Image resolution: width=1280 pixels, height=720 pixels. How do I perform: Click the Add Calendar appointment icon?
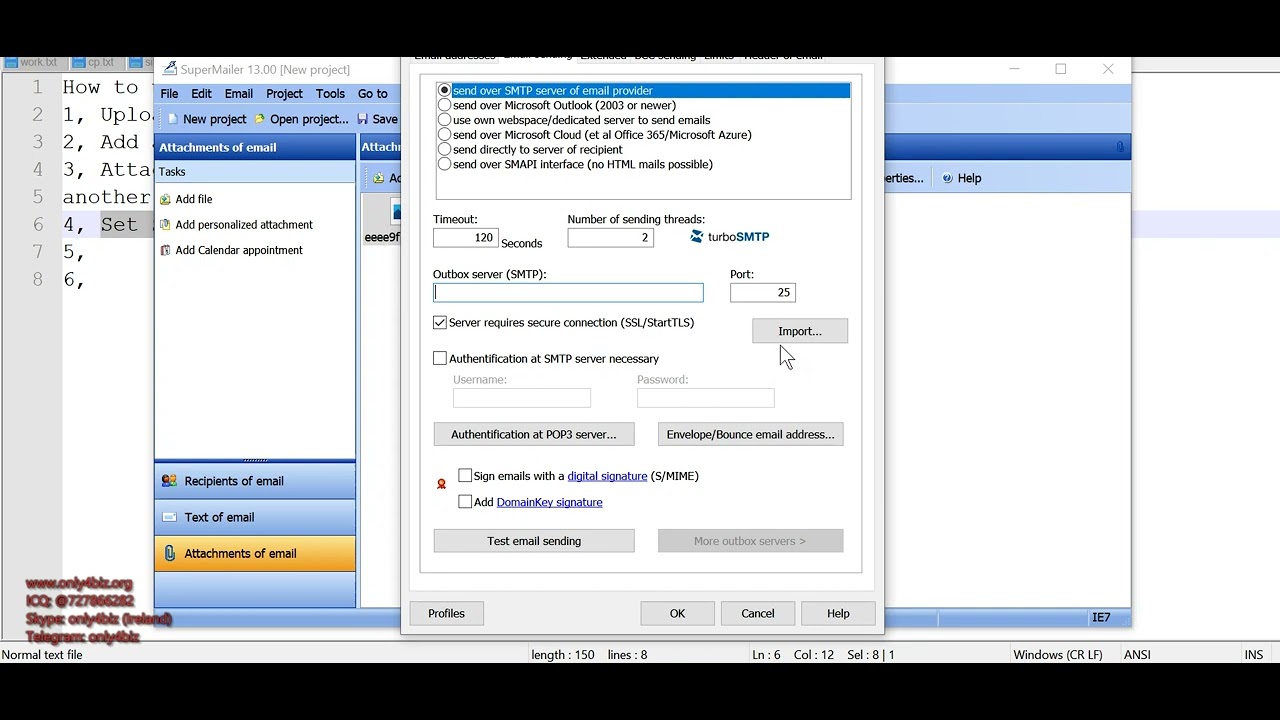166,250
